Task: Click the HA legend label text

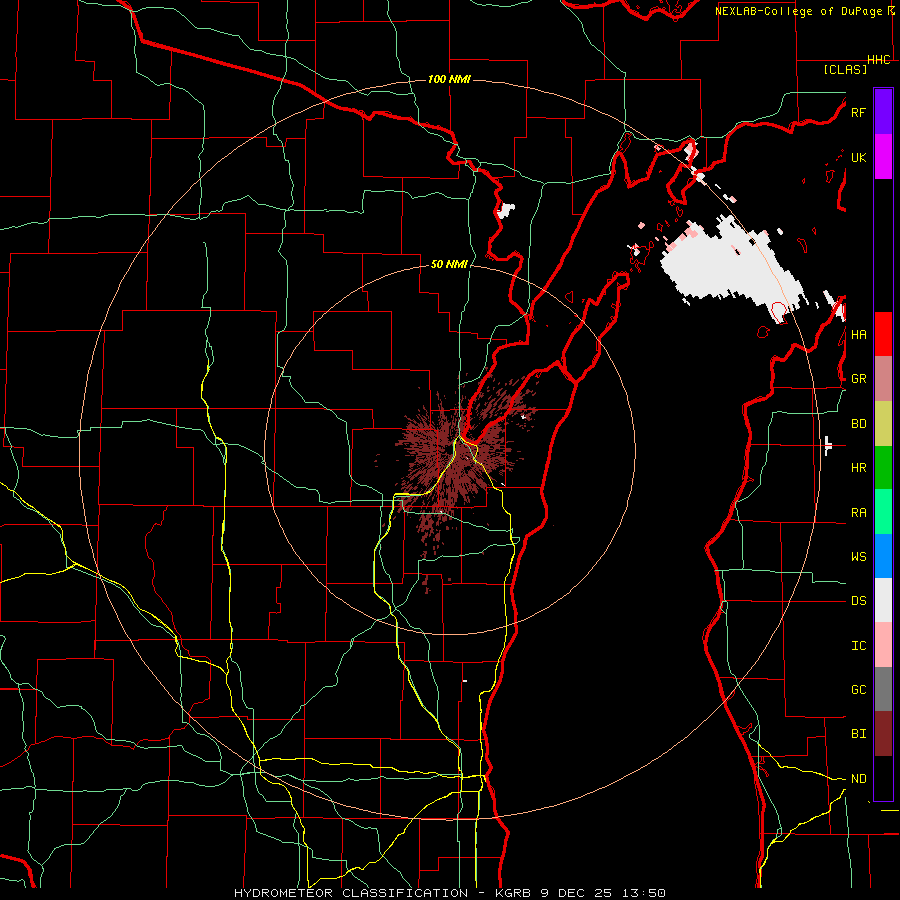Action: (x=858, y=335)
